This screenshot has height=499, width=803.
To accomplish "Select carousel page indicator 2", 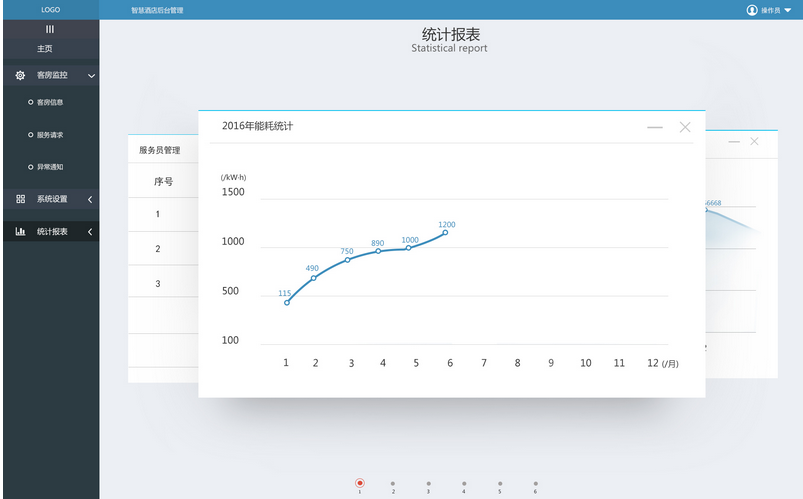I will click(x=393, y=483).
